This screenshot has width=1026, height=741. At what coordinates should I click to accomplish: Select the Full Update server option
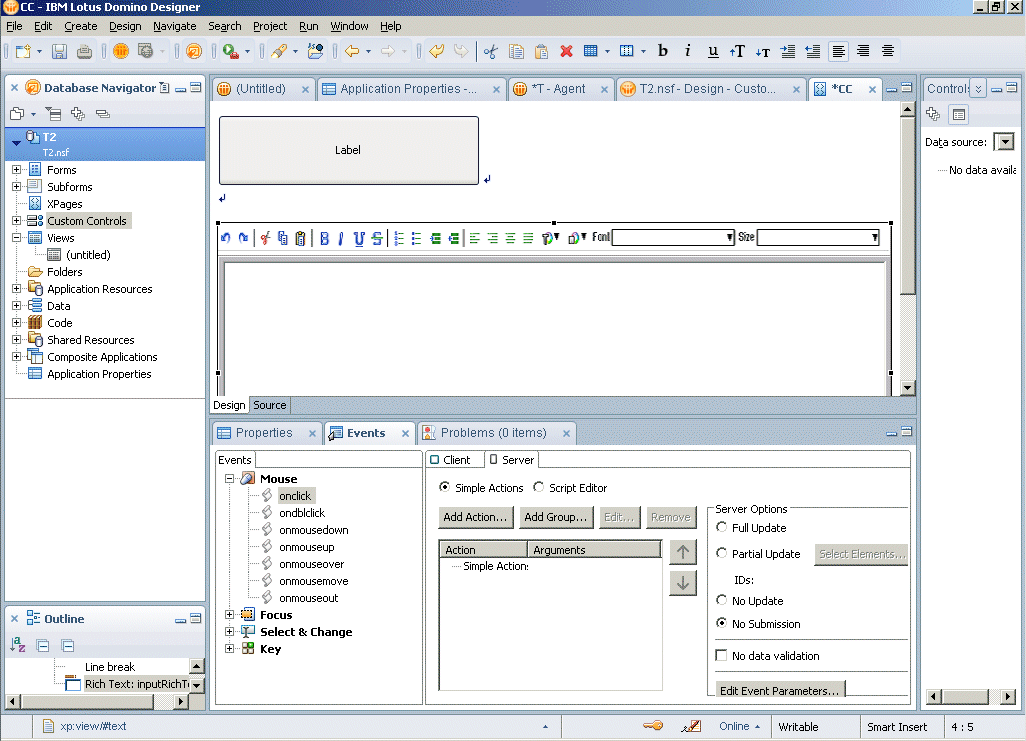(x=722, y=527)
